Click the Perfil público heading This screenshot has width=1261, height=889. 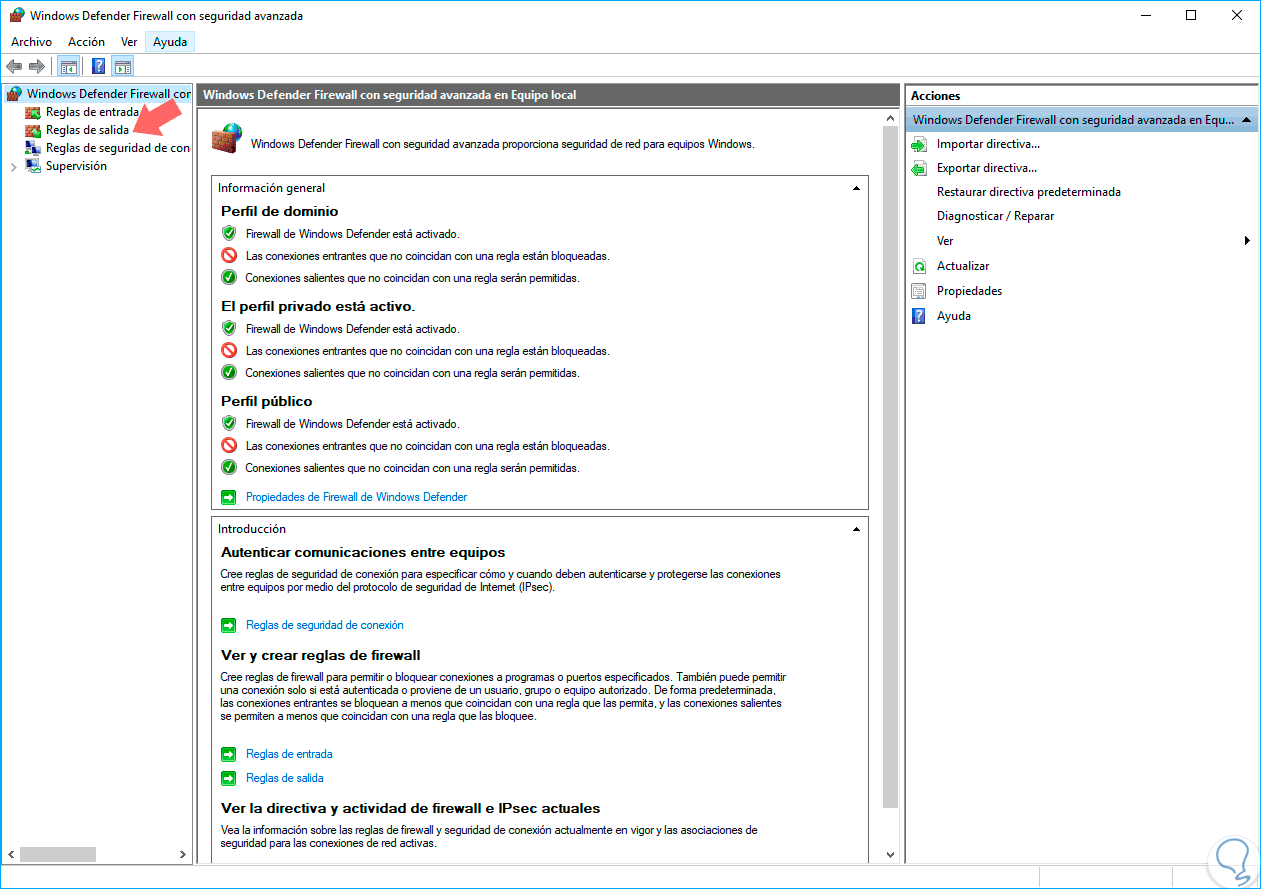(x=266, y=401)
